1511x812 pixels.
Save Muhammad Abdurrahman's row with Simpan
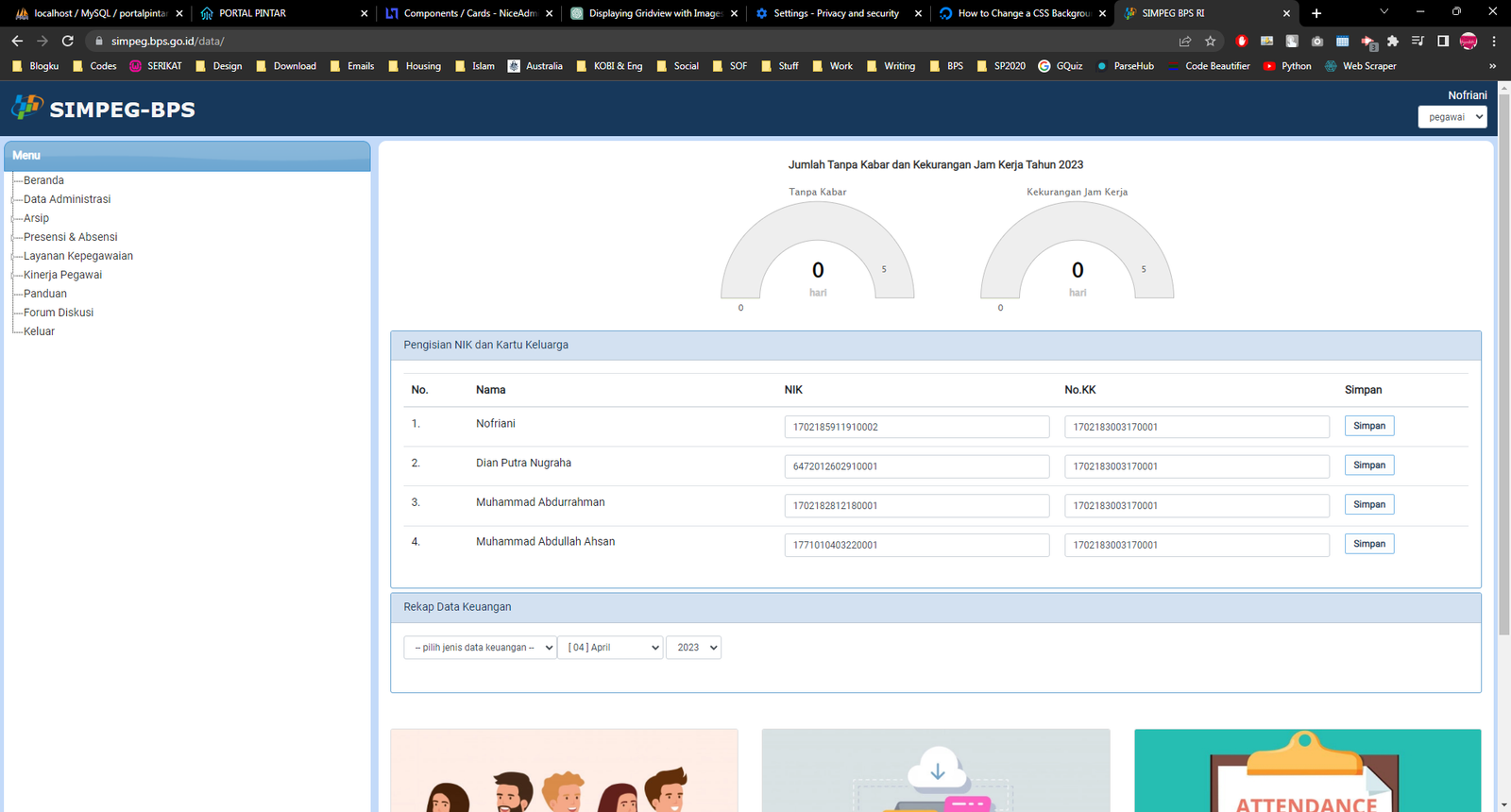tap(1368, 505)
